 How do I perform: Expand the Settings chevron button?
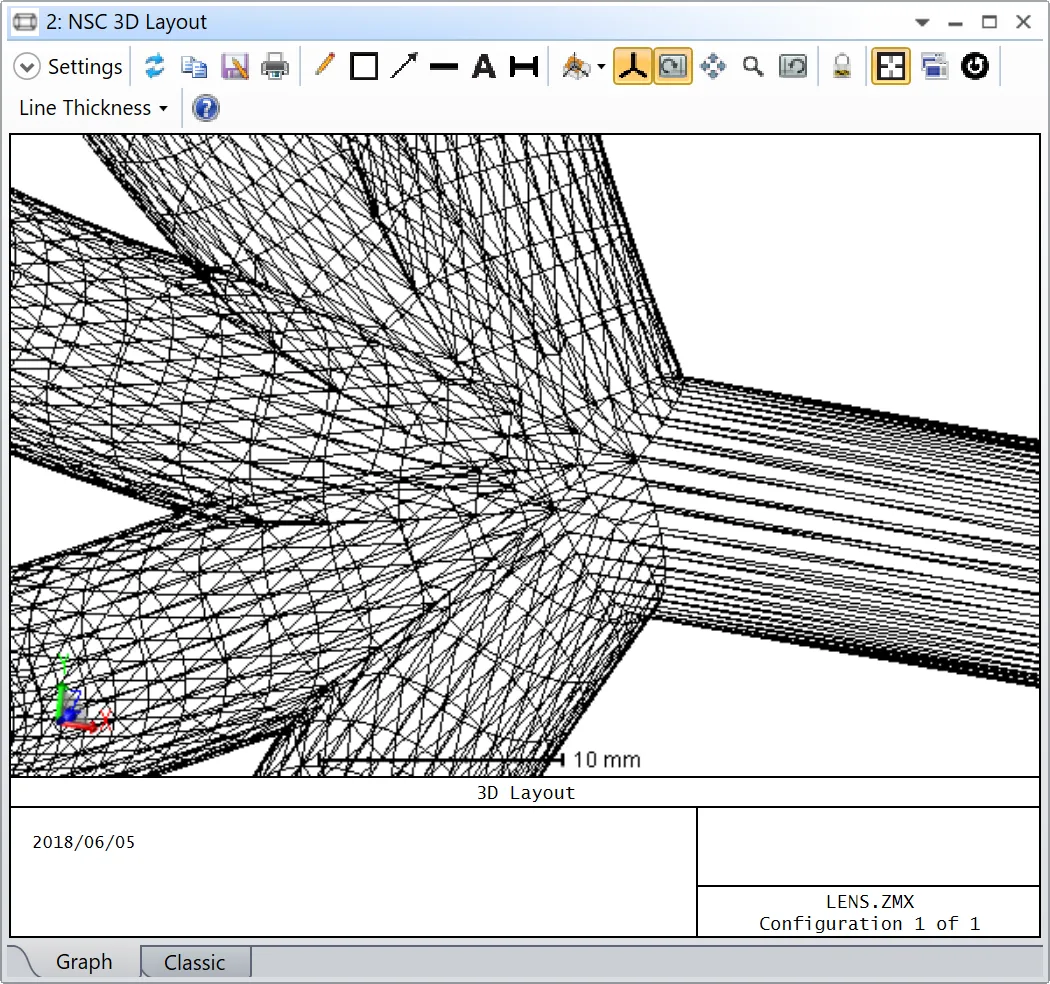pyautogui.click(x=27, y=67)
